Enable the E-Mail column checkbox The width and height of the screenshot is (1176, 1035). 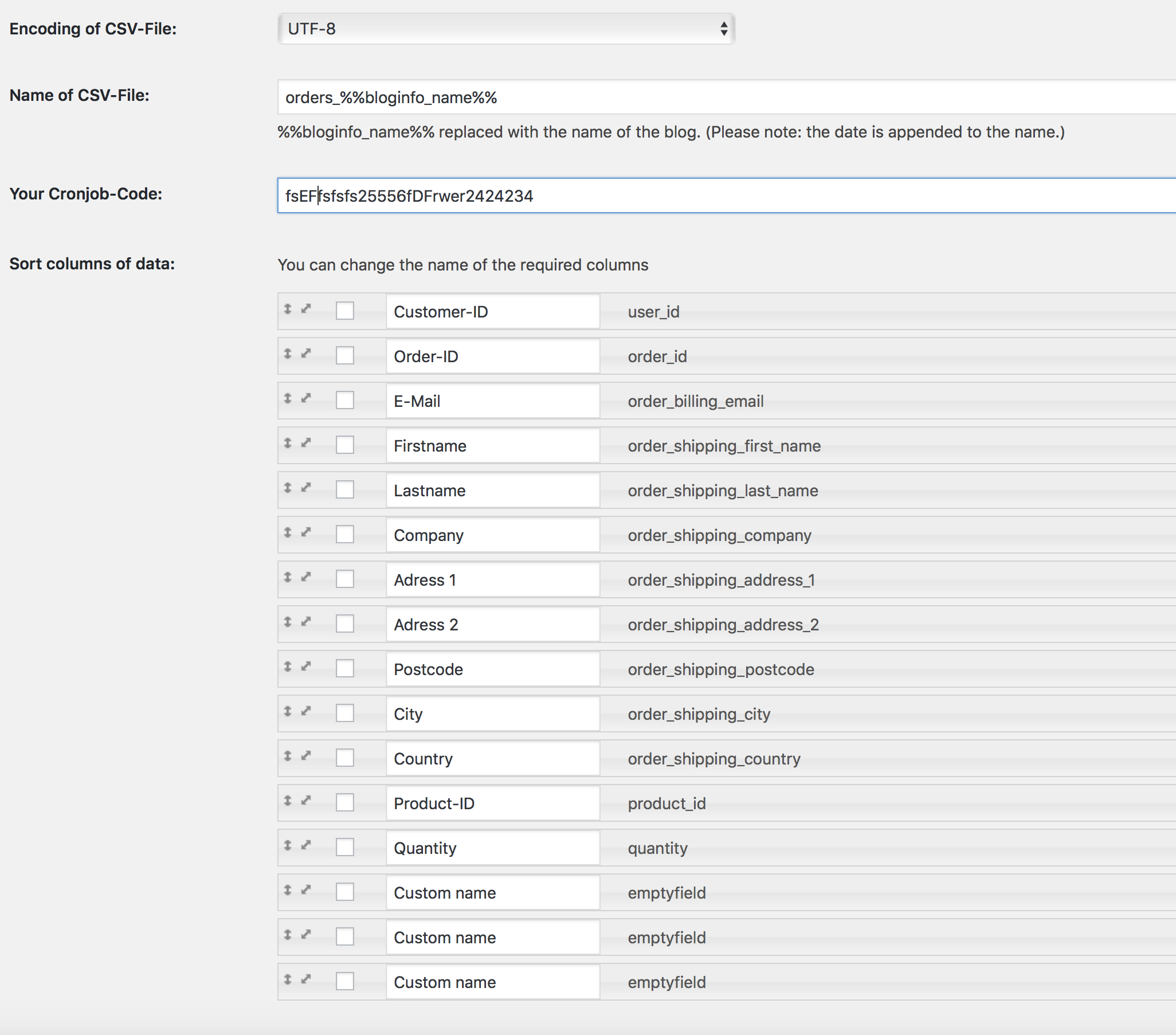[344, 400]
